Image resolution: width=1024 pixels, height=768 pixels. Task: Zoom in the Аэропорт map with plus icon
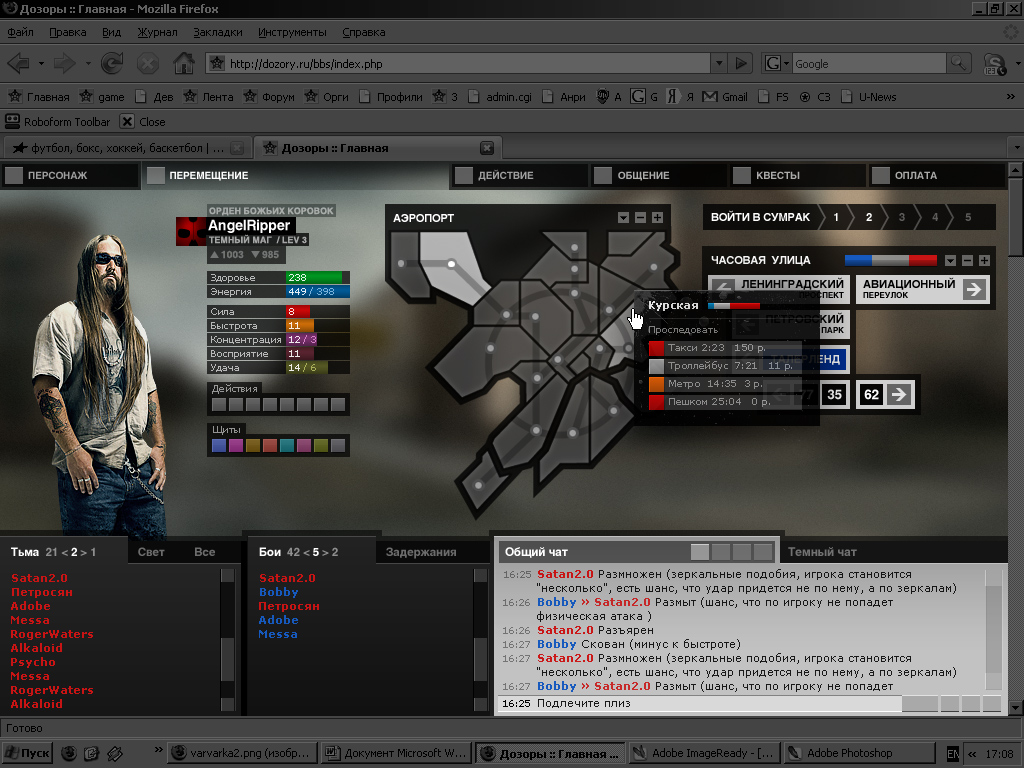[658, 217]
